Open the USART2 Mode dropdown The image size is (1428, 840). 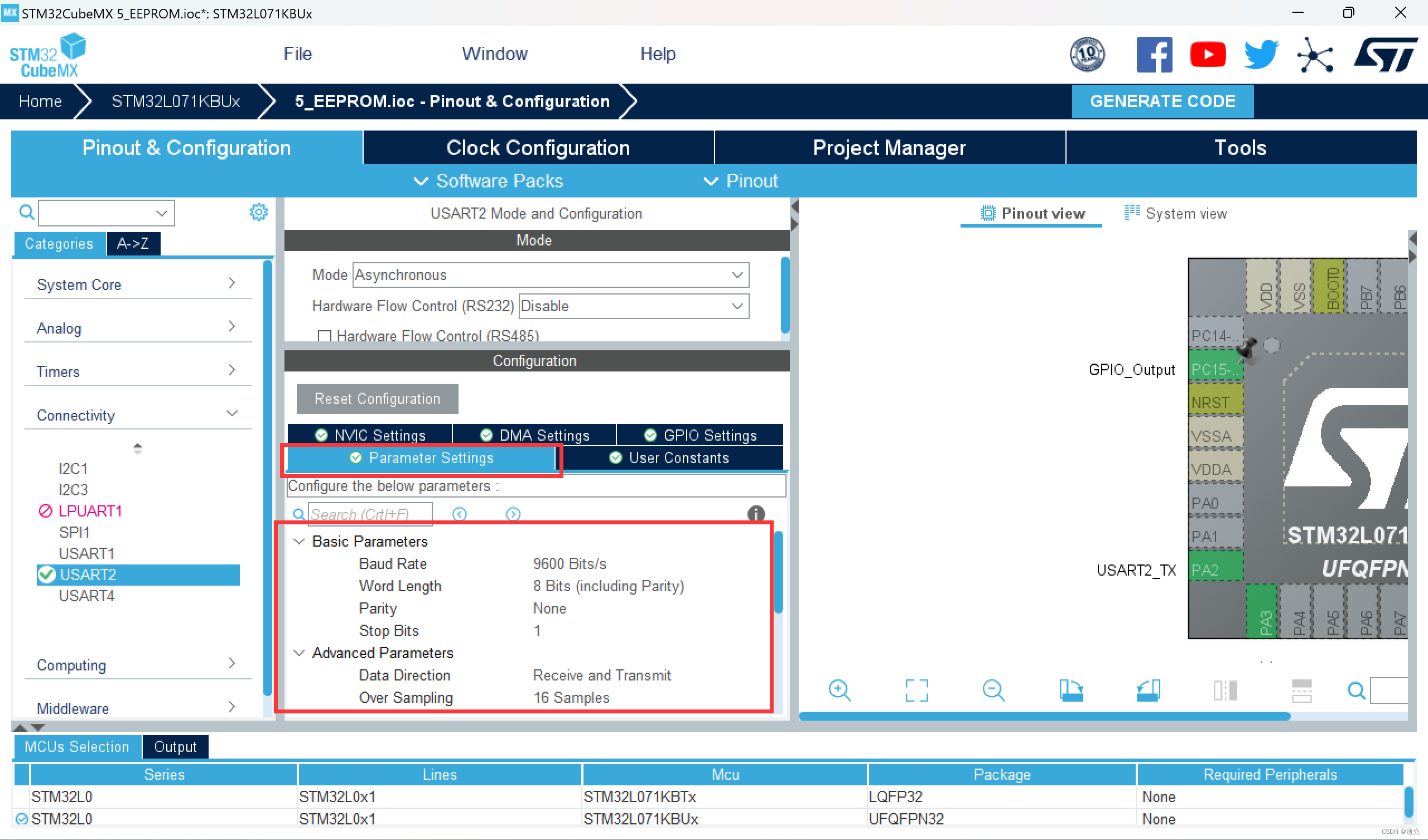pyautogui.click(x=551, y=275)
